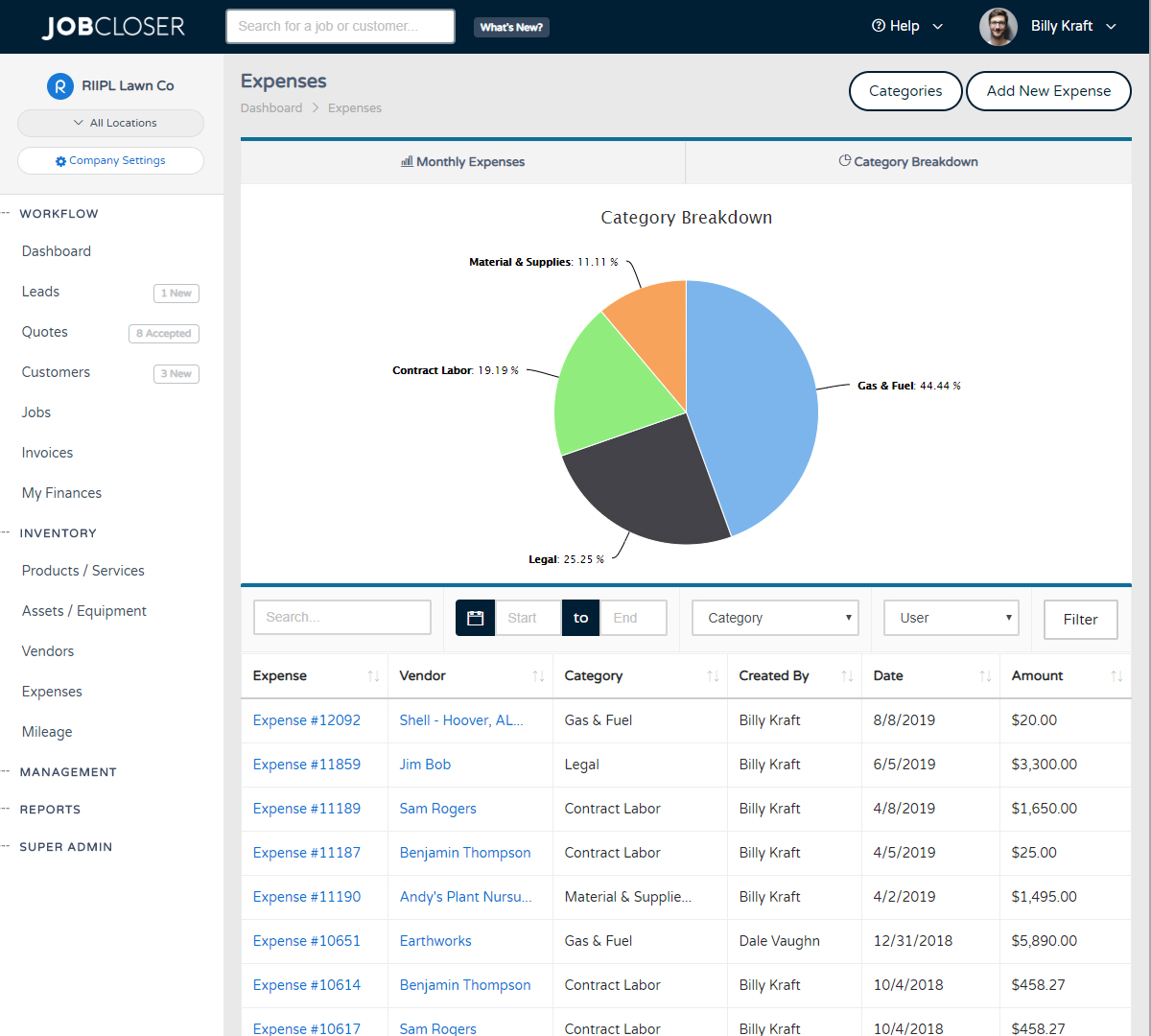Toggle sorting on the Amount column

[1117, 675]
